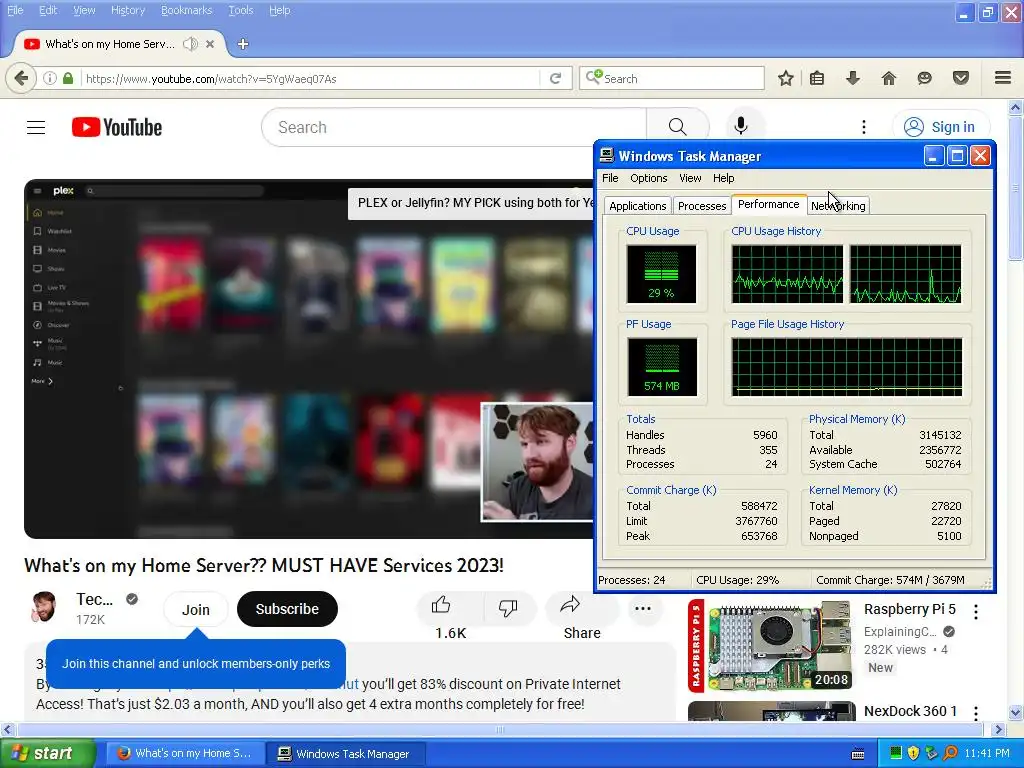The width and height of the screenshot is (1024, 768).
Task: Click the browser URL address field
Action: 311,78
